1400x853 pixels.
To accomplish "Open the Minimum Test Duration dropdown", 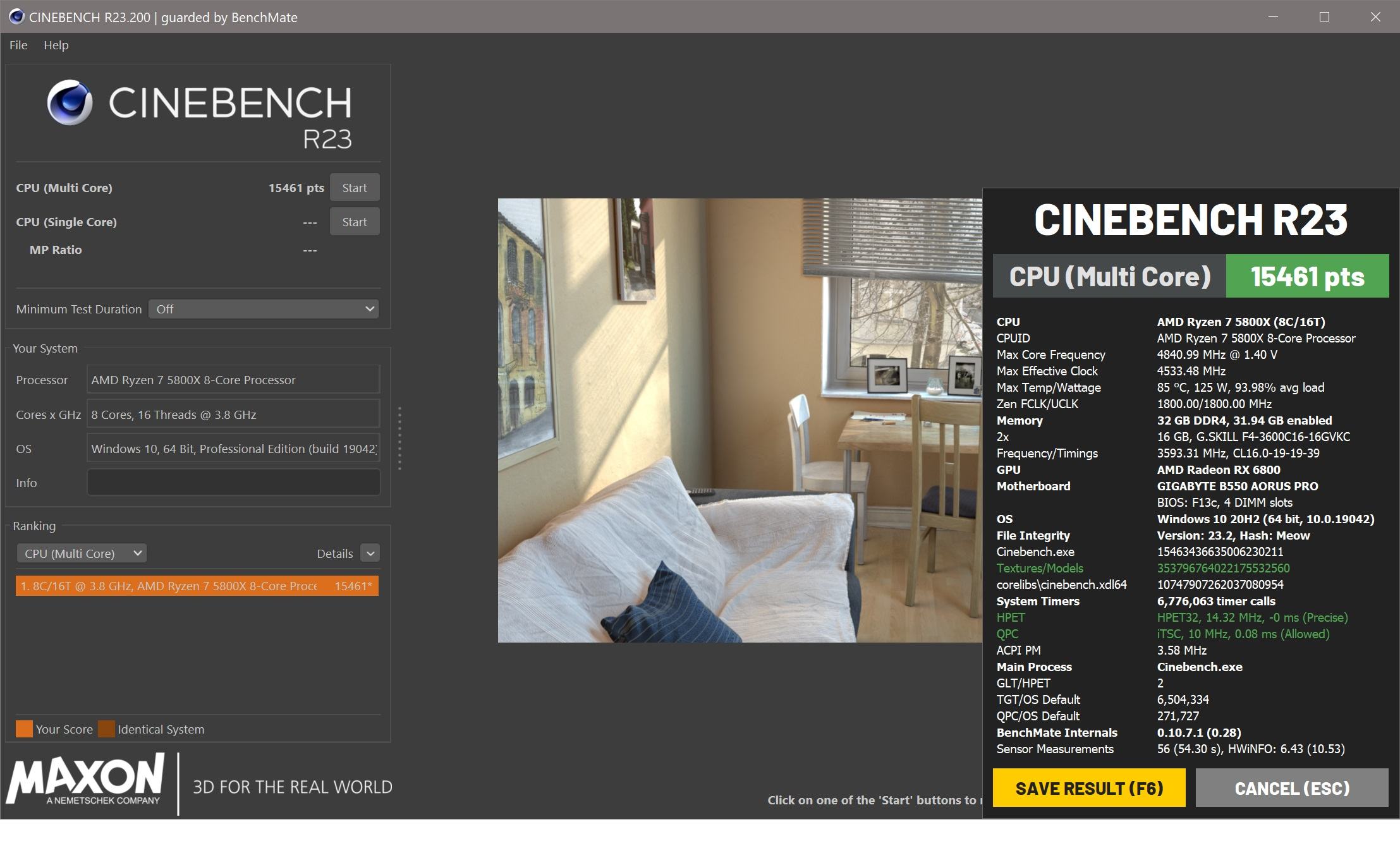I will point(264,309).
